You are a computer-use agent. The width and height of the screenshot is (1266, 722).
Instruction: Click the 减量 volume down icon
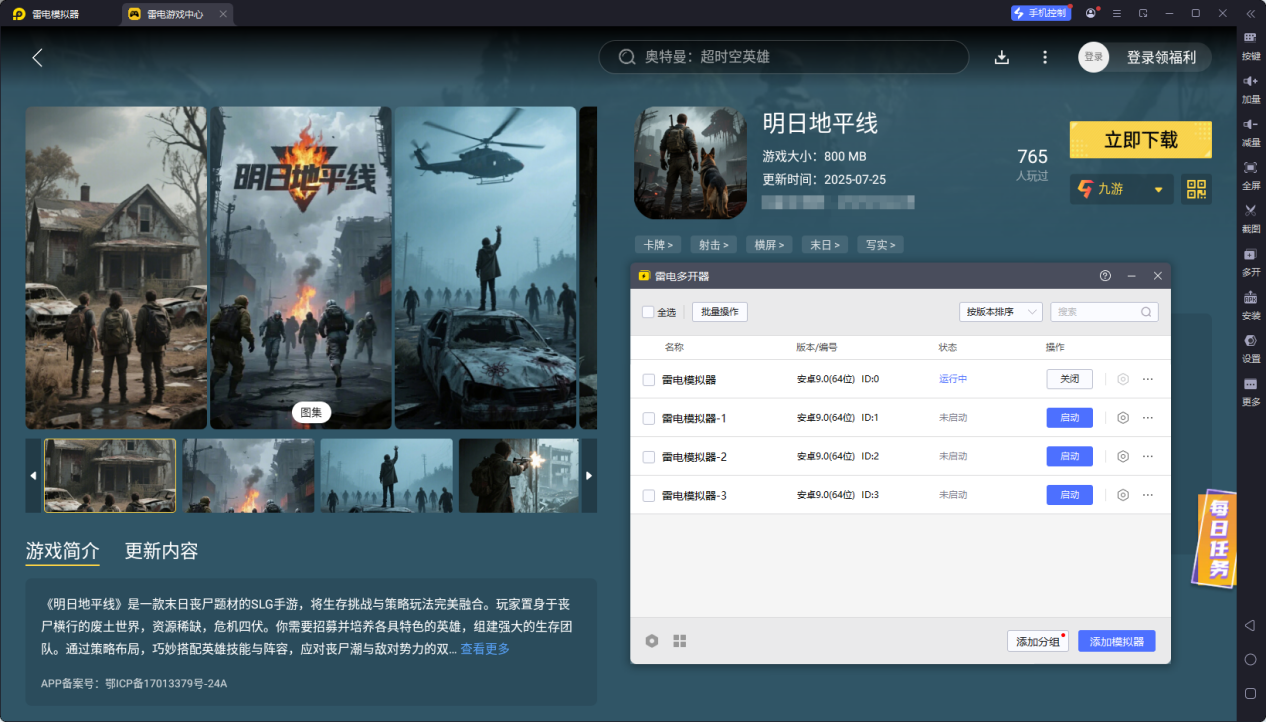pyautogui.click(x=1250, y=123)
